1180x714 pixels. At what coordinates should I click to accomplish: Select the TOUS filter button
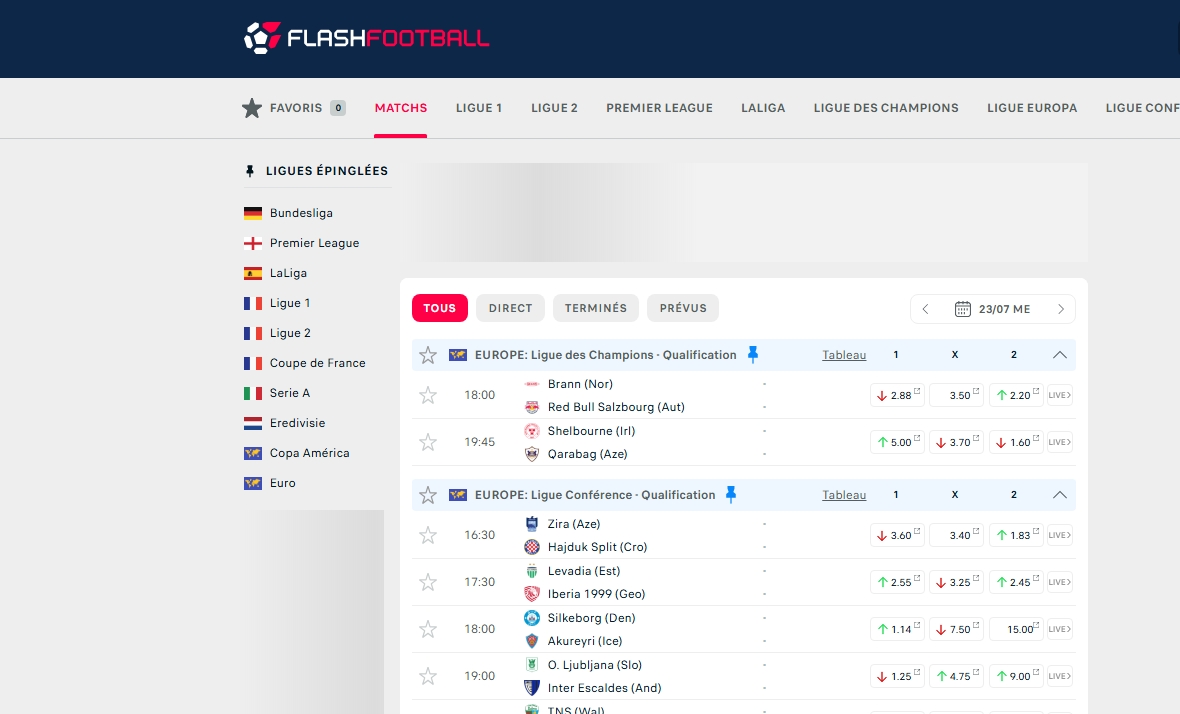click(x=439, y=308)
